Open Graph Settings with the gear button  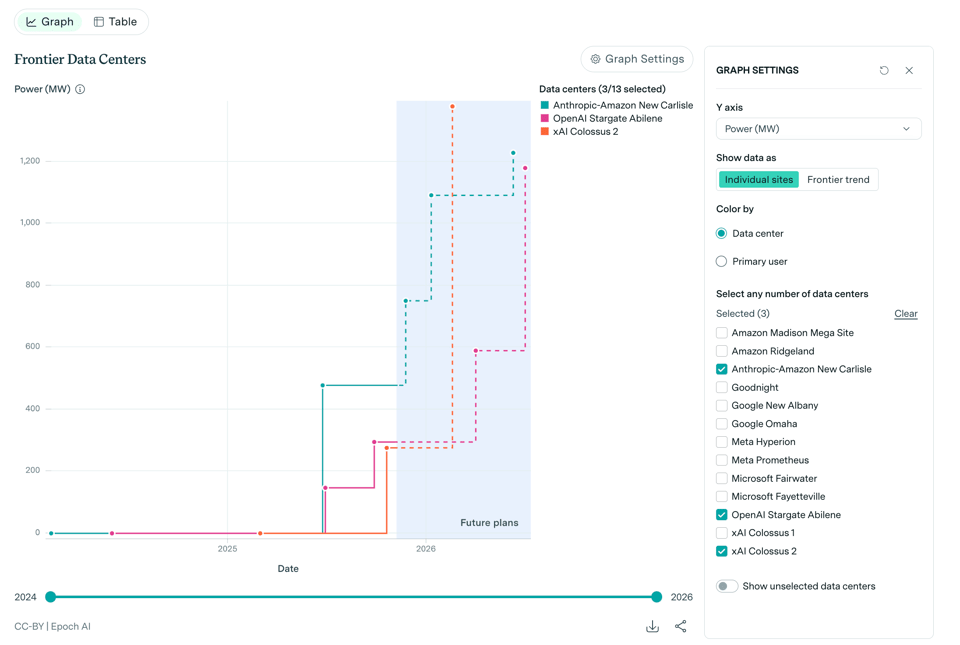(x=637, y=59)
